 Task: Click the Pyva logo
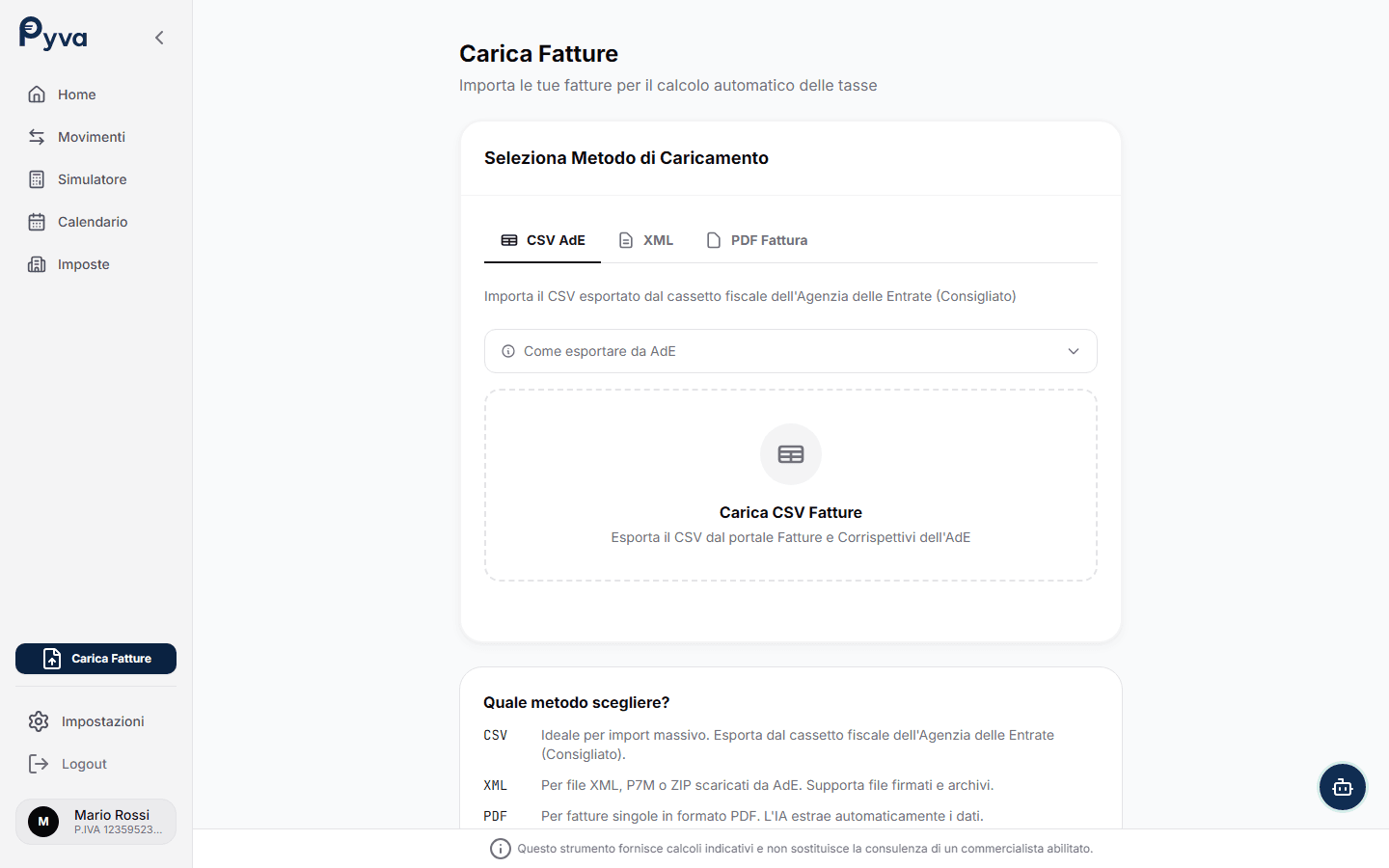point(53,35)
